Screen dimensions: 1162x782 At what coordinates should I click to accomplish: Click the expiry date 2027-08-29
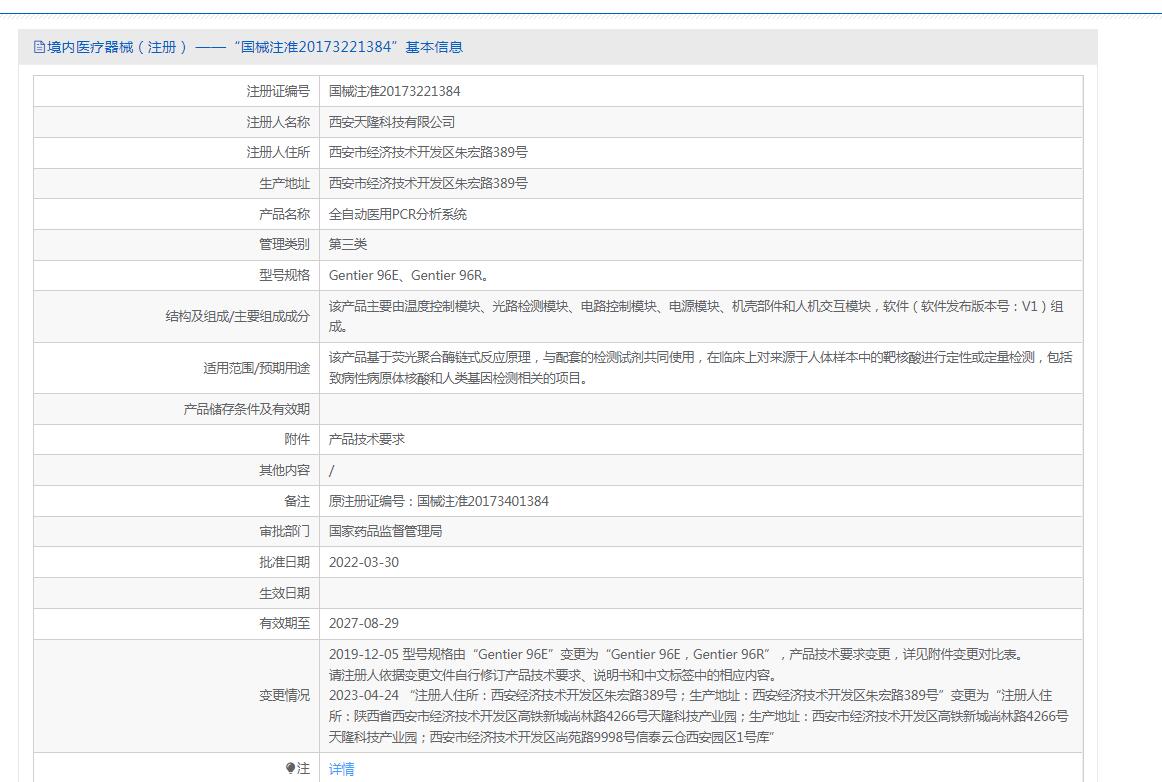point(363,623)
